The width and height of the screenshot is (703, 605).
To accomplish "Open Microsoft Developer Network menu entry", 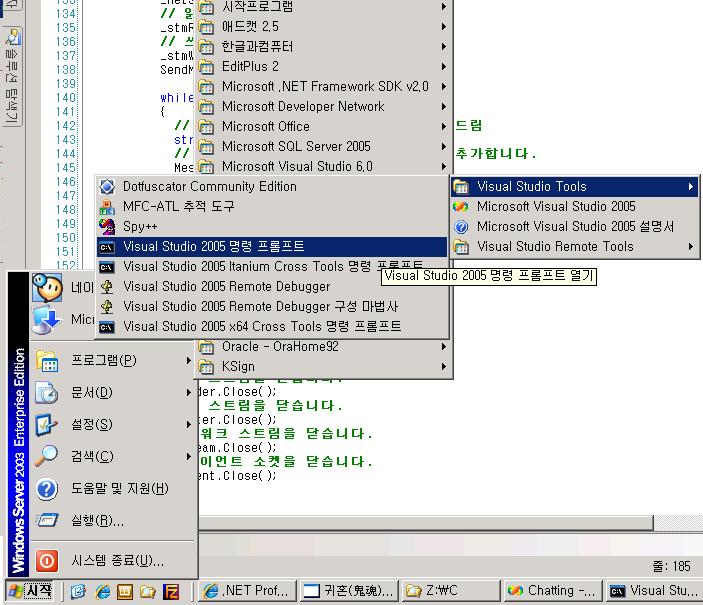I will [323, 107].
